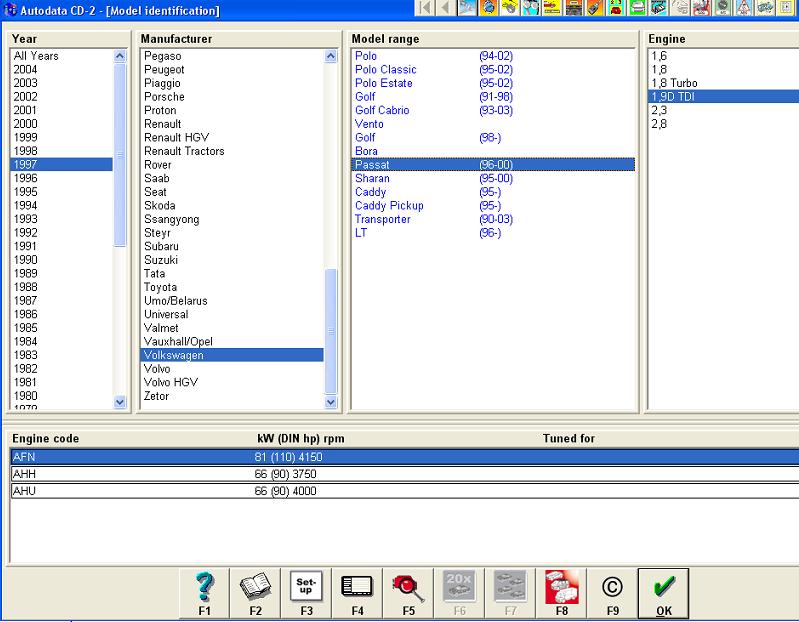This screenshot has width=799, height=622.
Task: Click the Manufacturer list scroll-up arrow
Action: (331, 56)
